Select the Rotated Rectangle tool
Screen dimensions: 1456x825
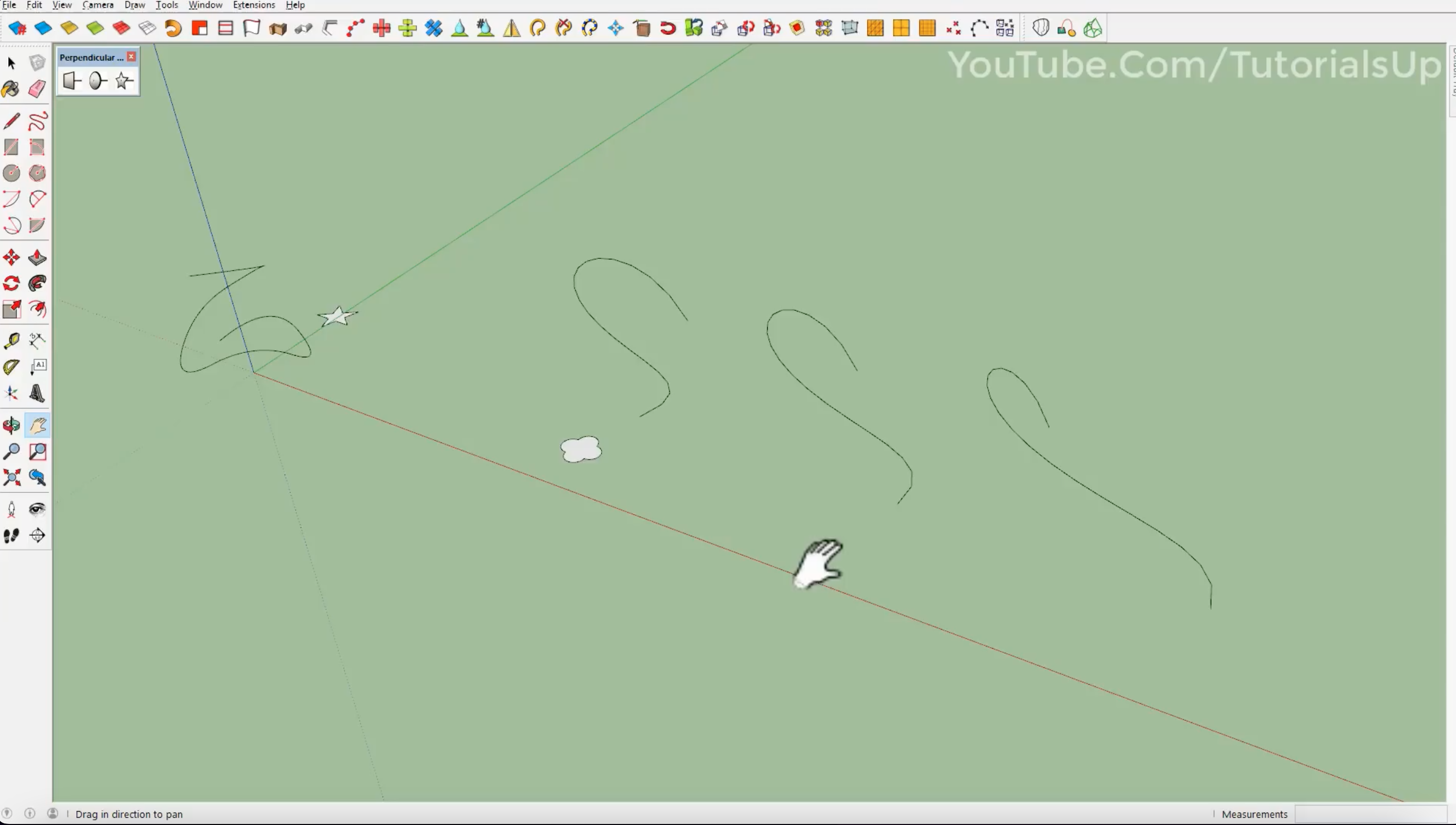(38, 147)
